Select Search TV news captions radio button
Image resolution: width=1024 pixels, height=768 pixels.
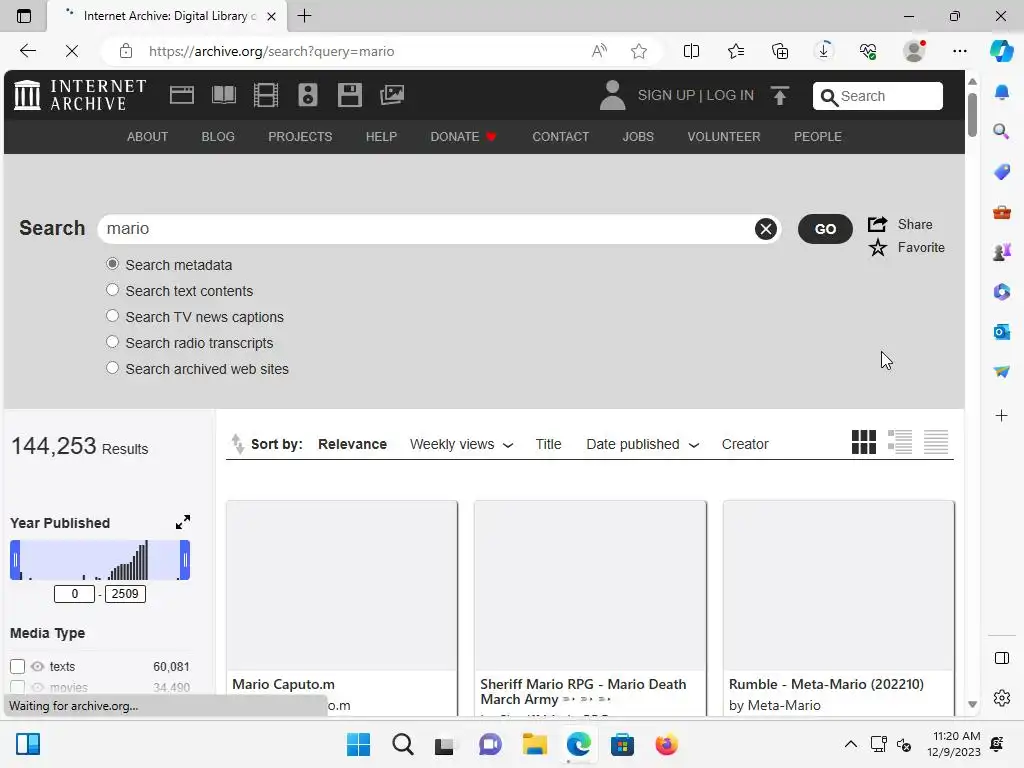coord(112,316)
